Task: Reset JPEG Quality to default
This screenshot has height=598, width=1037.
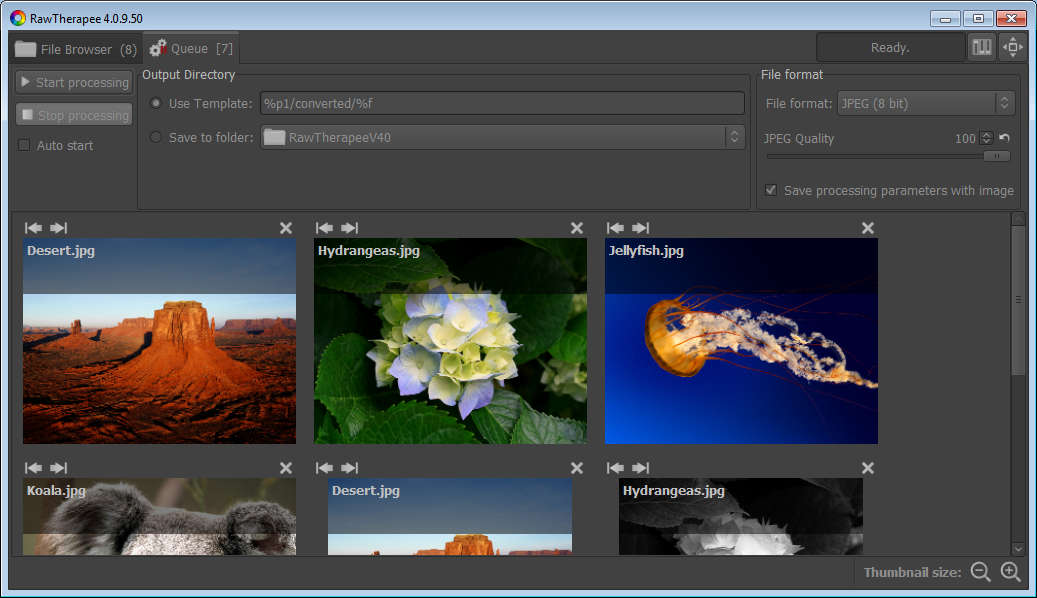Action: (1004, 139)
